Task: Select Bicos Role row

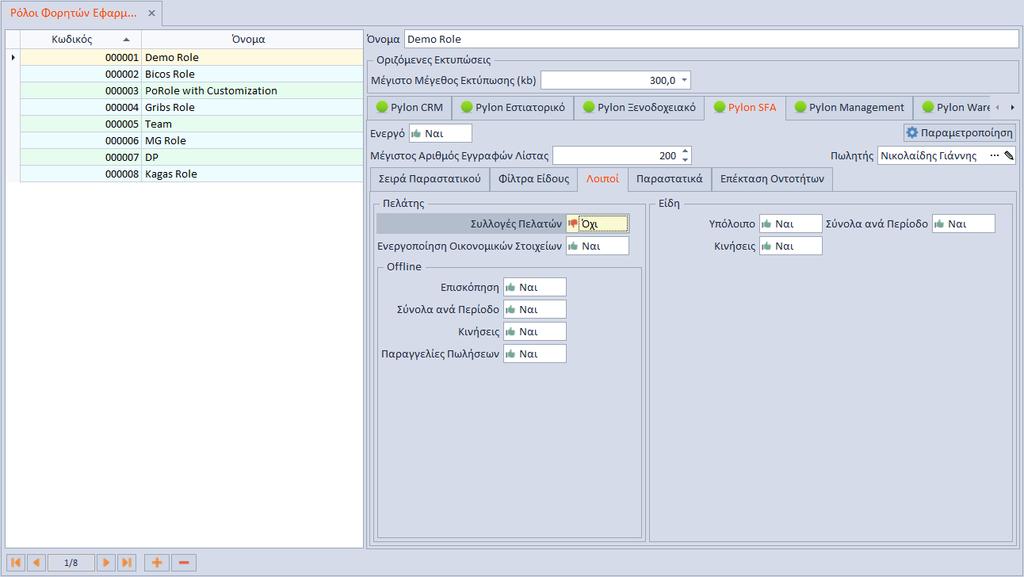Action: 191,74
